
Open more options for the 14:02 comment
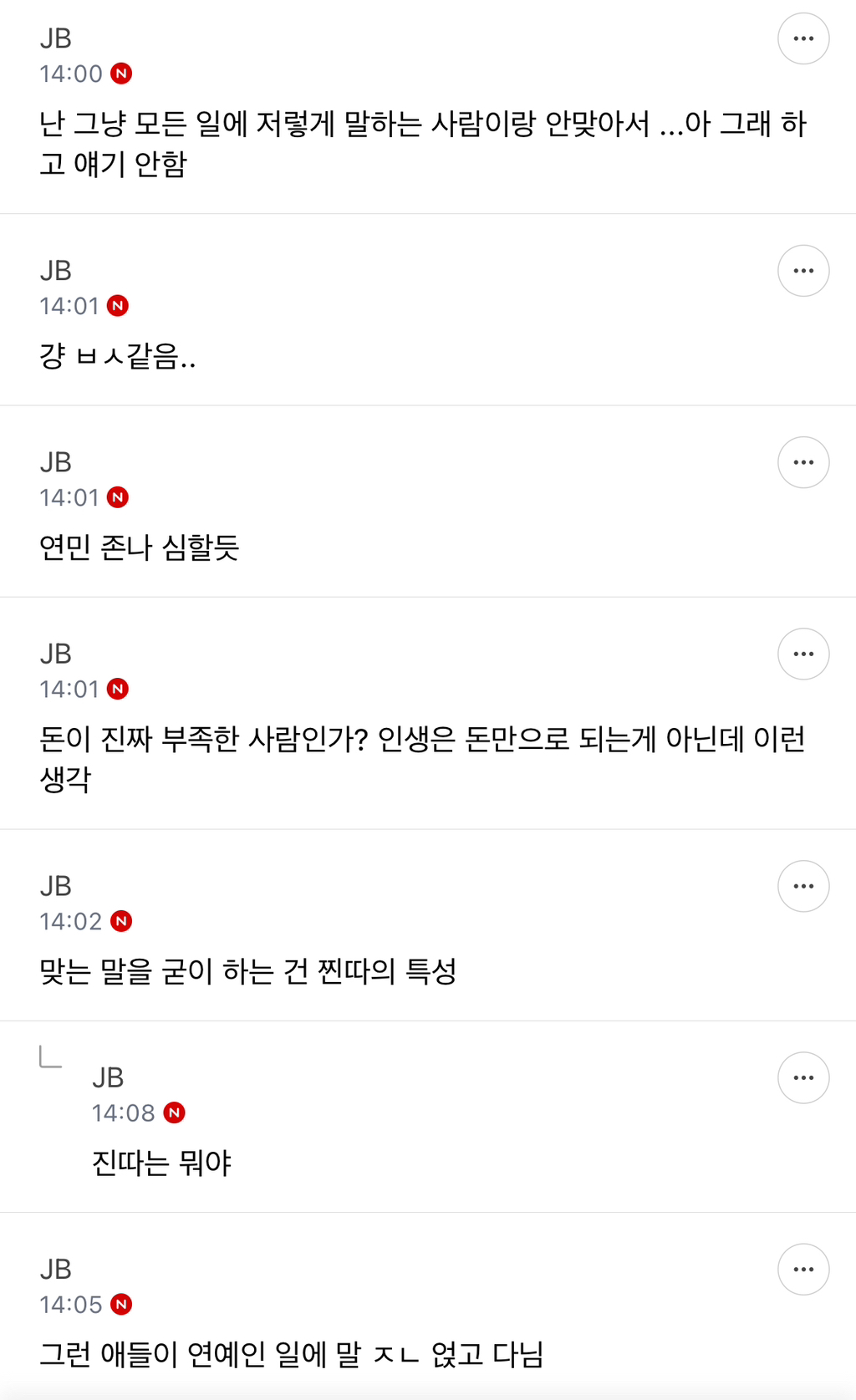(802, 886)
